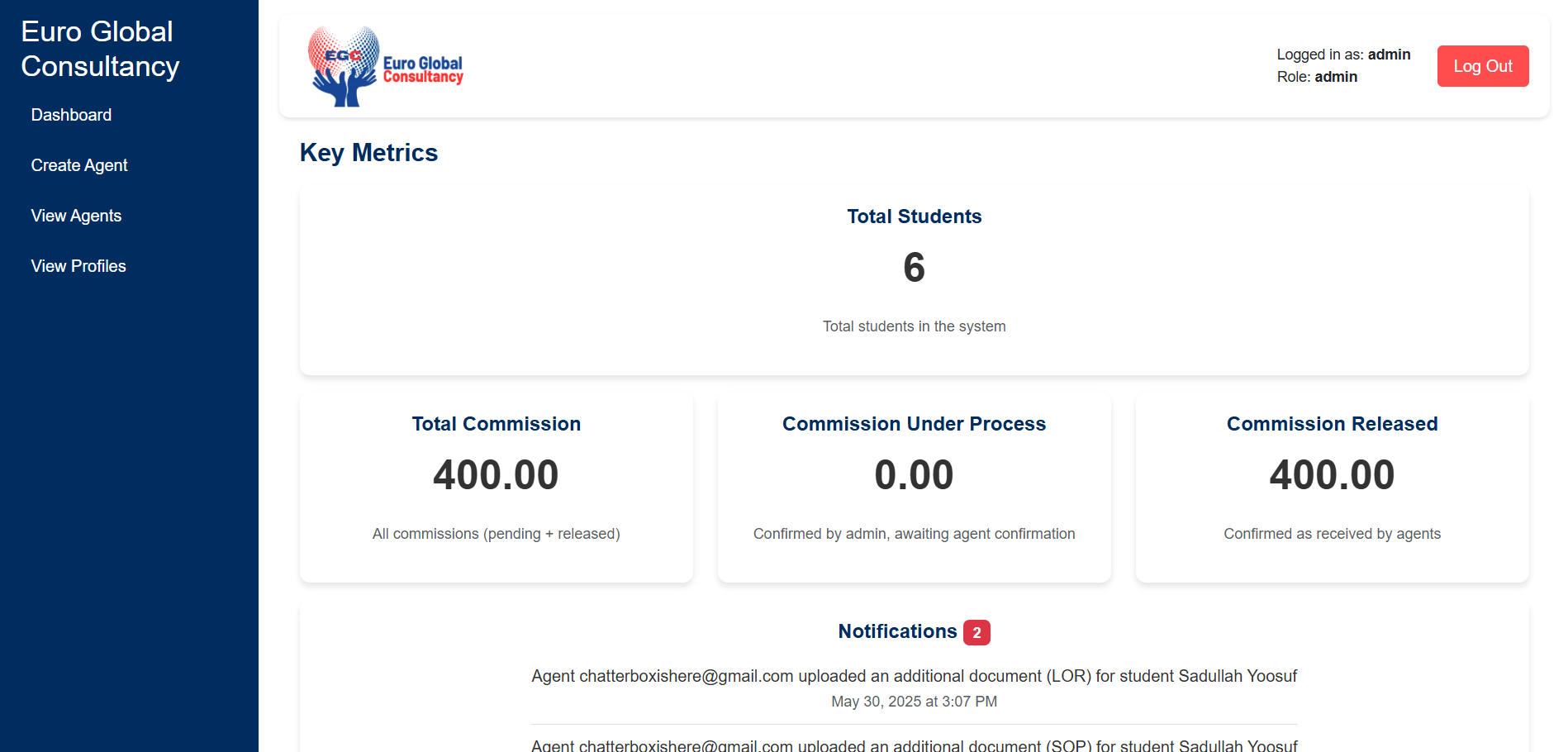Click the Total Commission card showing 400.00
The height and width of the screenshot is (752, 1568).
(x=496, y=488)
